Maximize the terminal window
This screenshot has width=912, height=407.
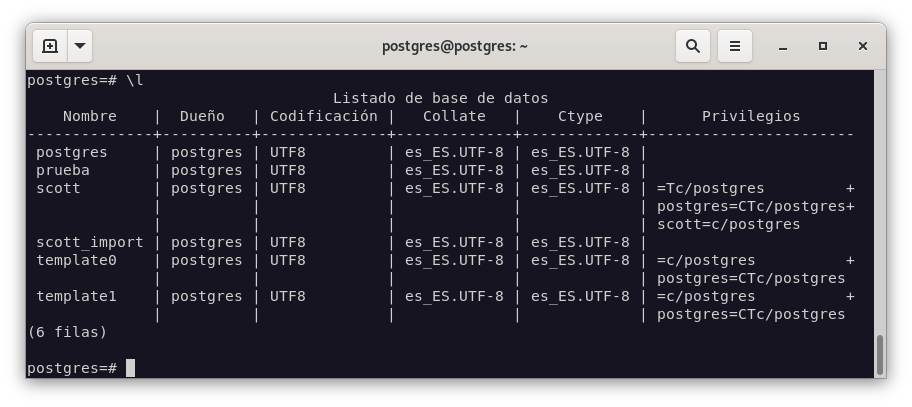[823, 46]
